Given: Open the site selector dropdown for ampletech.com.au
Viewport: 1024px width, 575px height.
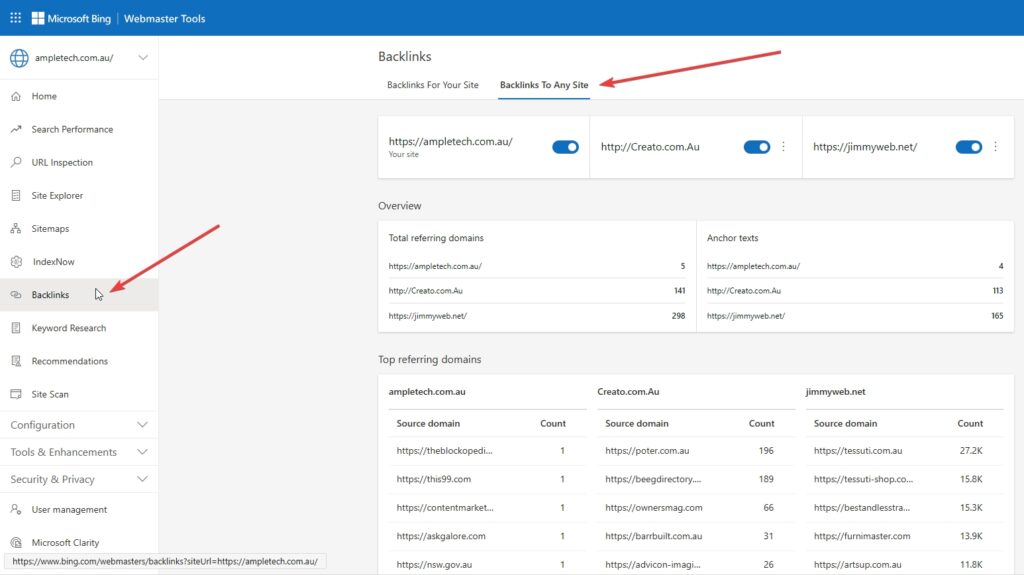Looking at the screenshot, I should 143,58.
